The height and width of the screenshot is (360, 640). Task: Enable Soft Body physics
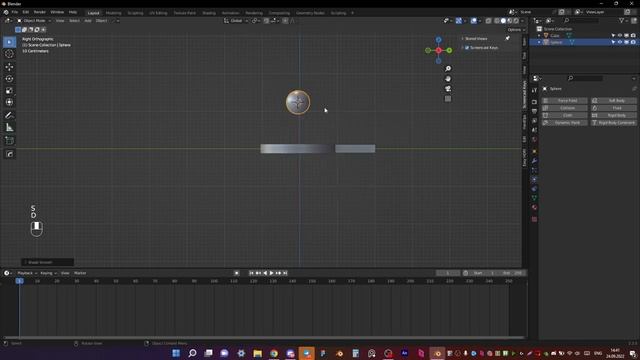(x=613, y=100)
